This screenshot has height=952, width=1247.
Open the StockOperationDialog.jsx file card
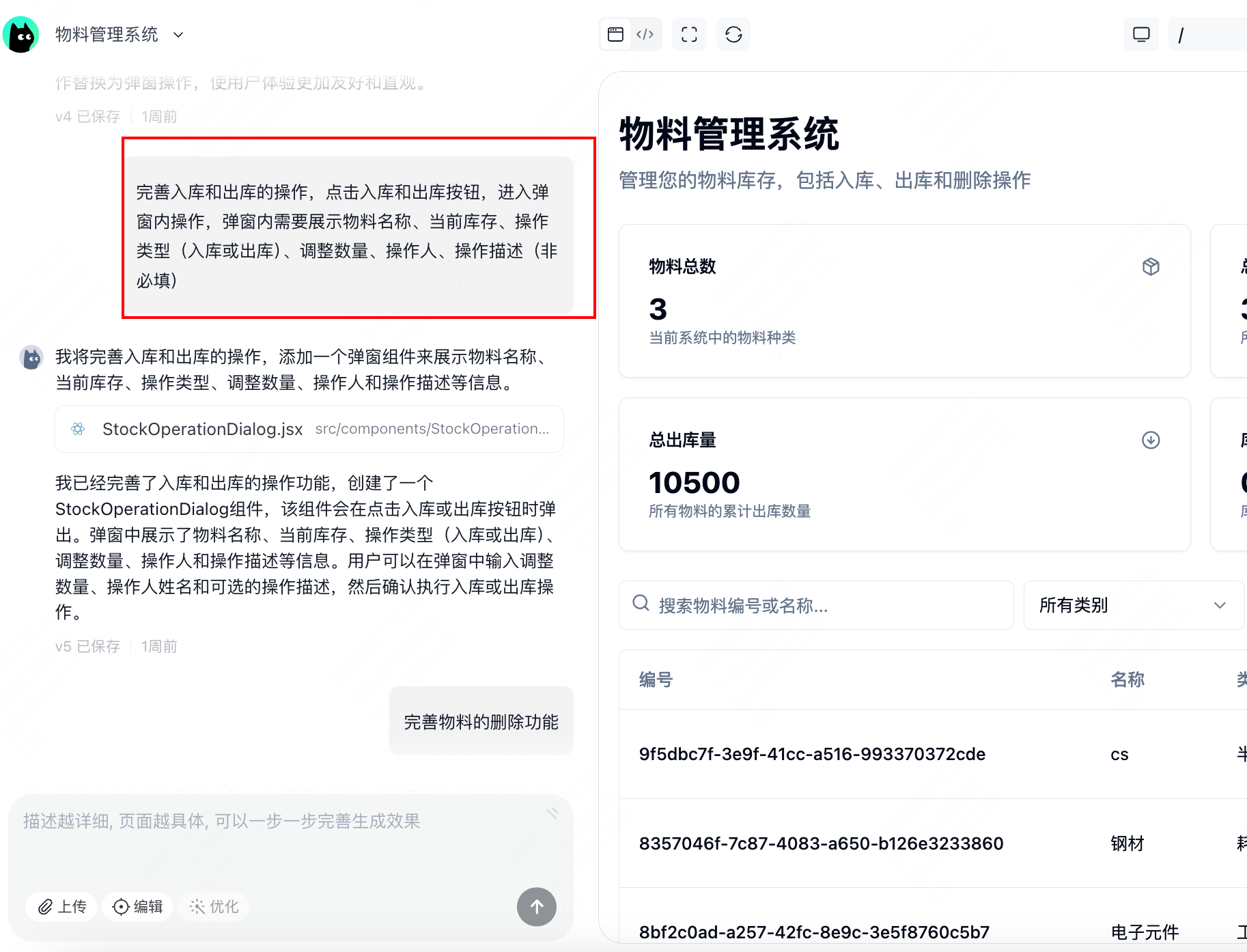[x=309, y=429]
